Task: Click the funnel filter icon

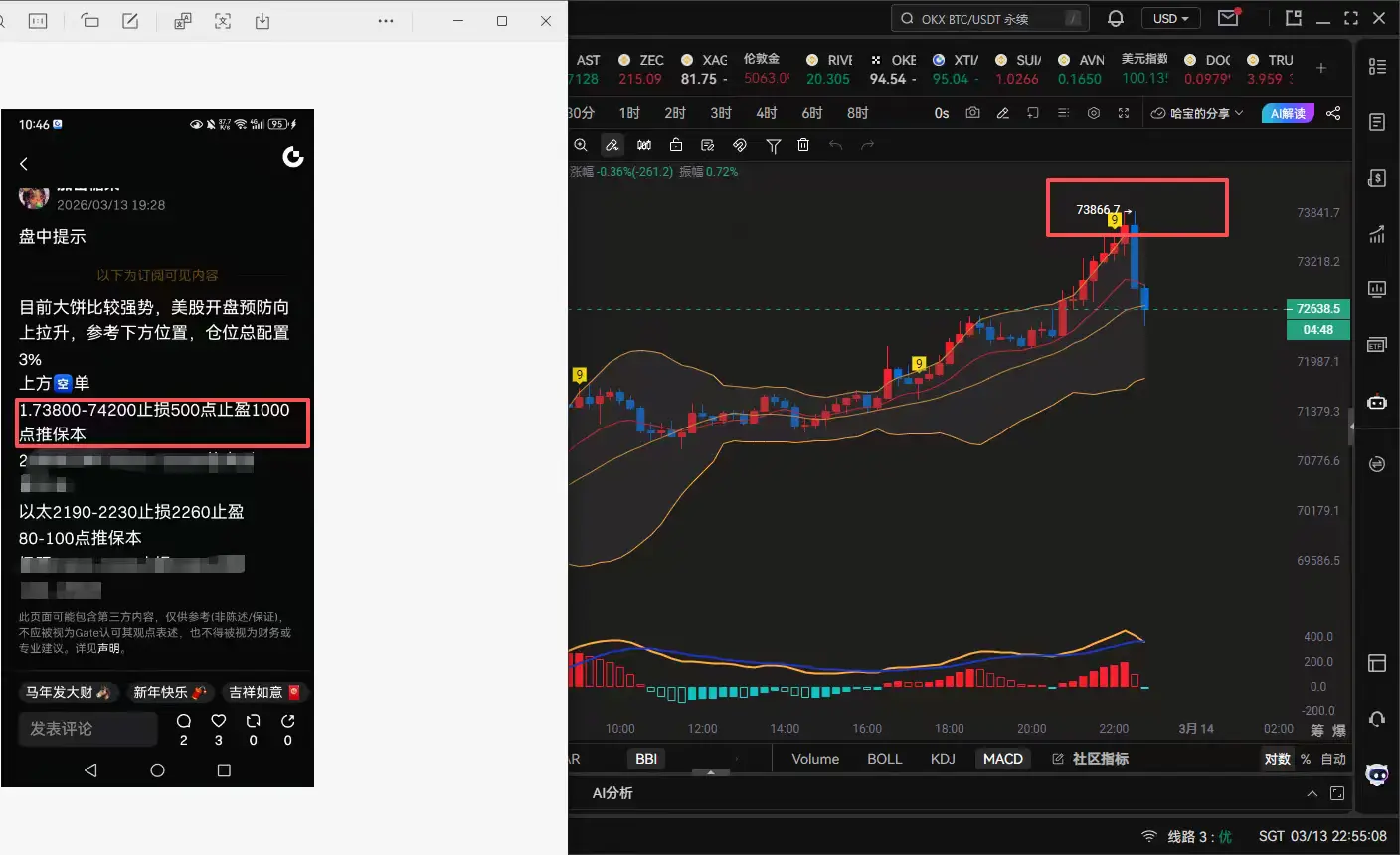Action: (773, 146)
